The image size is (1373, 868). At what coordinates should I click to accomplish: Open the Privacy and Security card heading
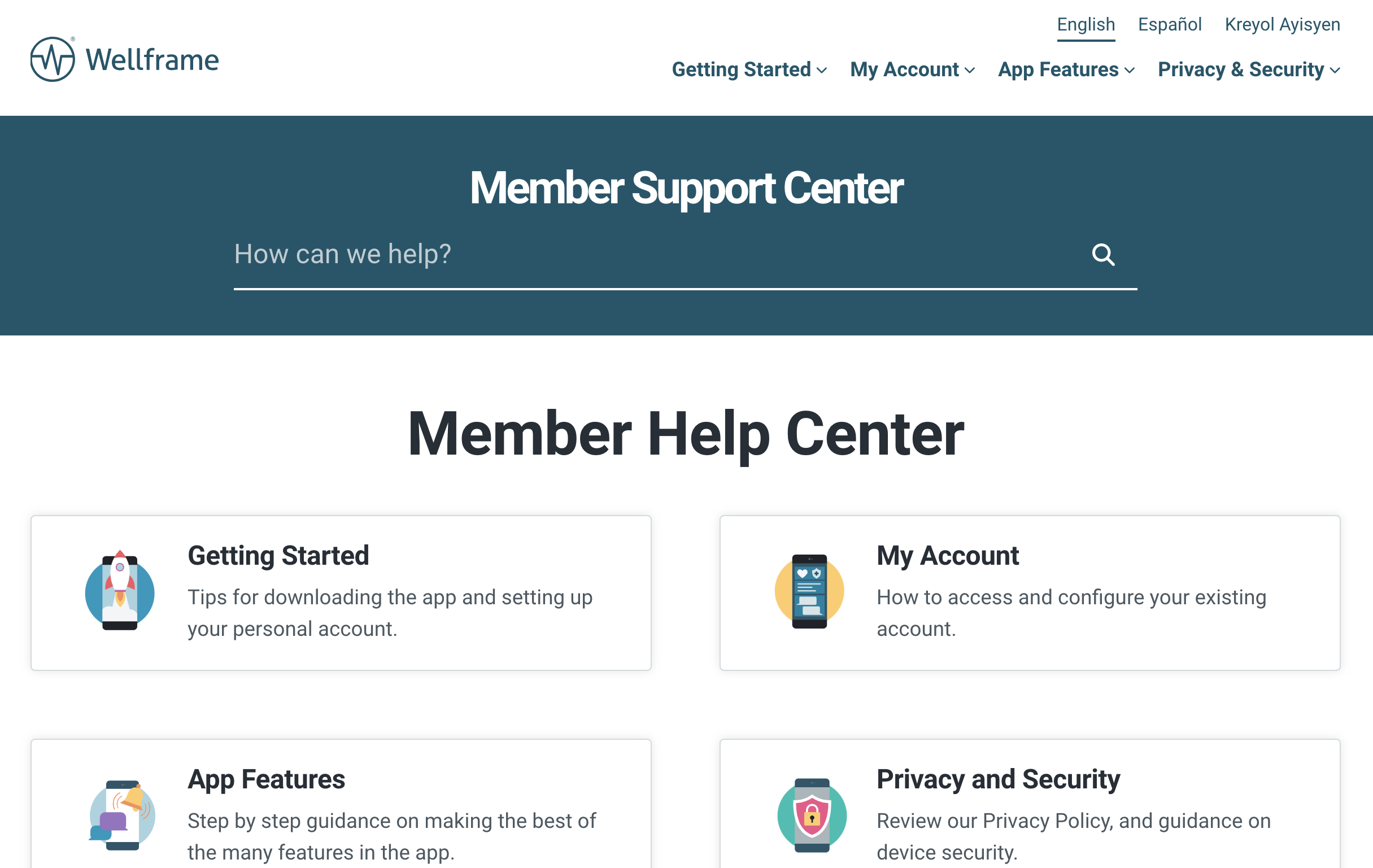click(x=999, y=779)
